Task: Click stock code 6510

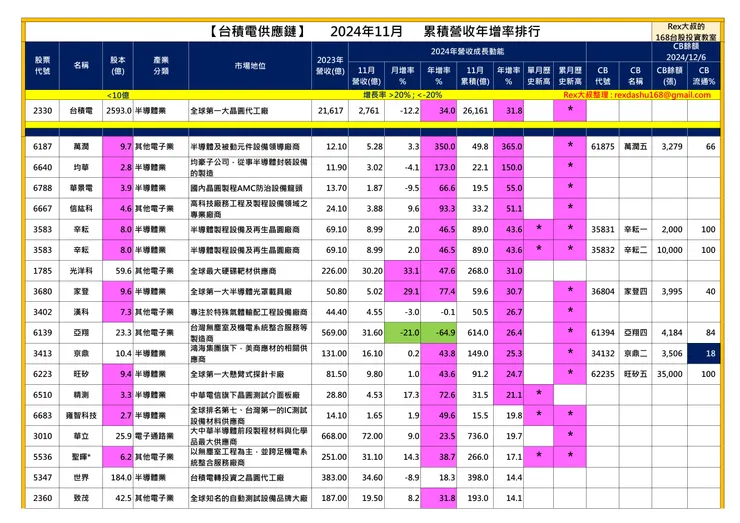Action: [42, 395]
